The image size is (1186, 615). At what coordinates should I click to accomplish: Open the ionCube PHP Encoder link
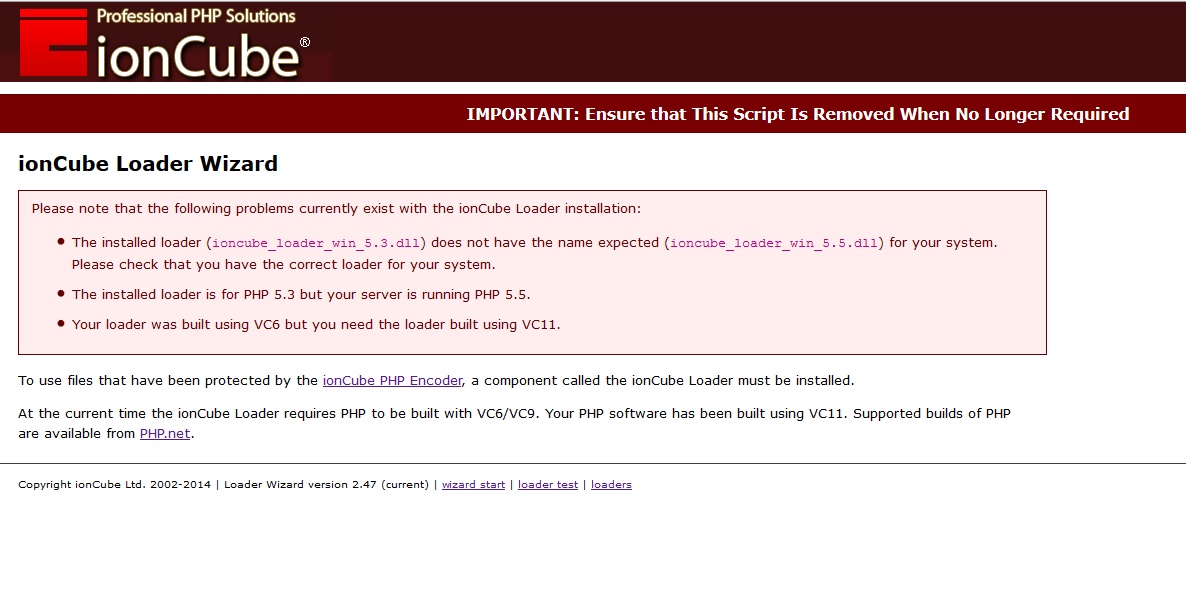392,380
